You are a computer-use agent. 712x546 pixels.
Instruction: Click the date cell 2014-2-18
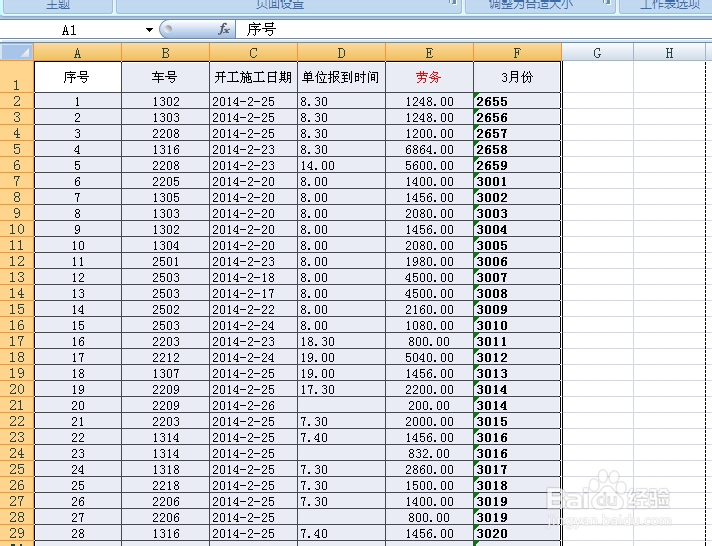253,278
